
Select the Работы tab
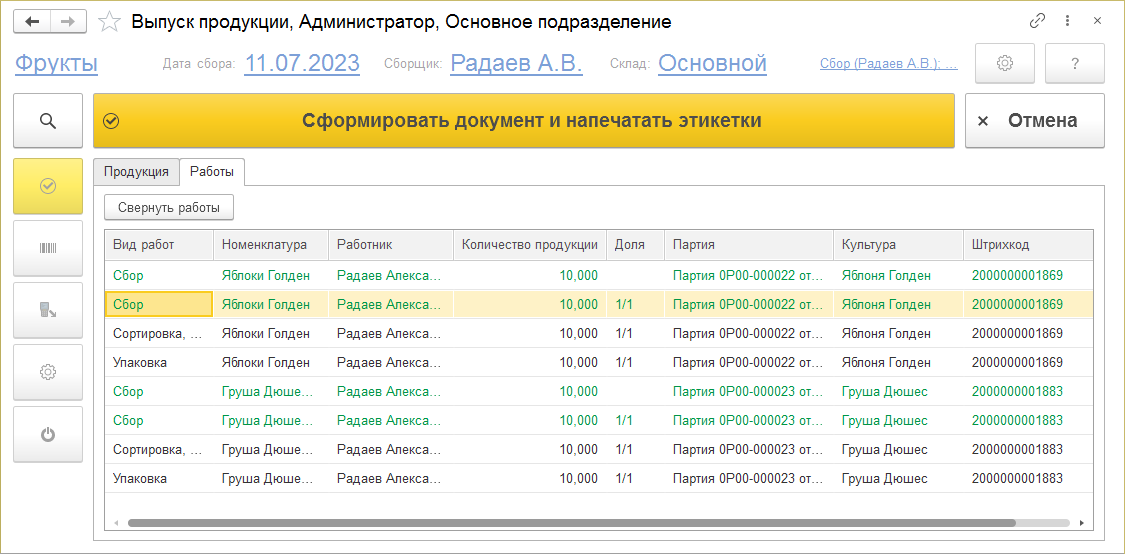pyautogui.click(x=212, y=171)
